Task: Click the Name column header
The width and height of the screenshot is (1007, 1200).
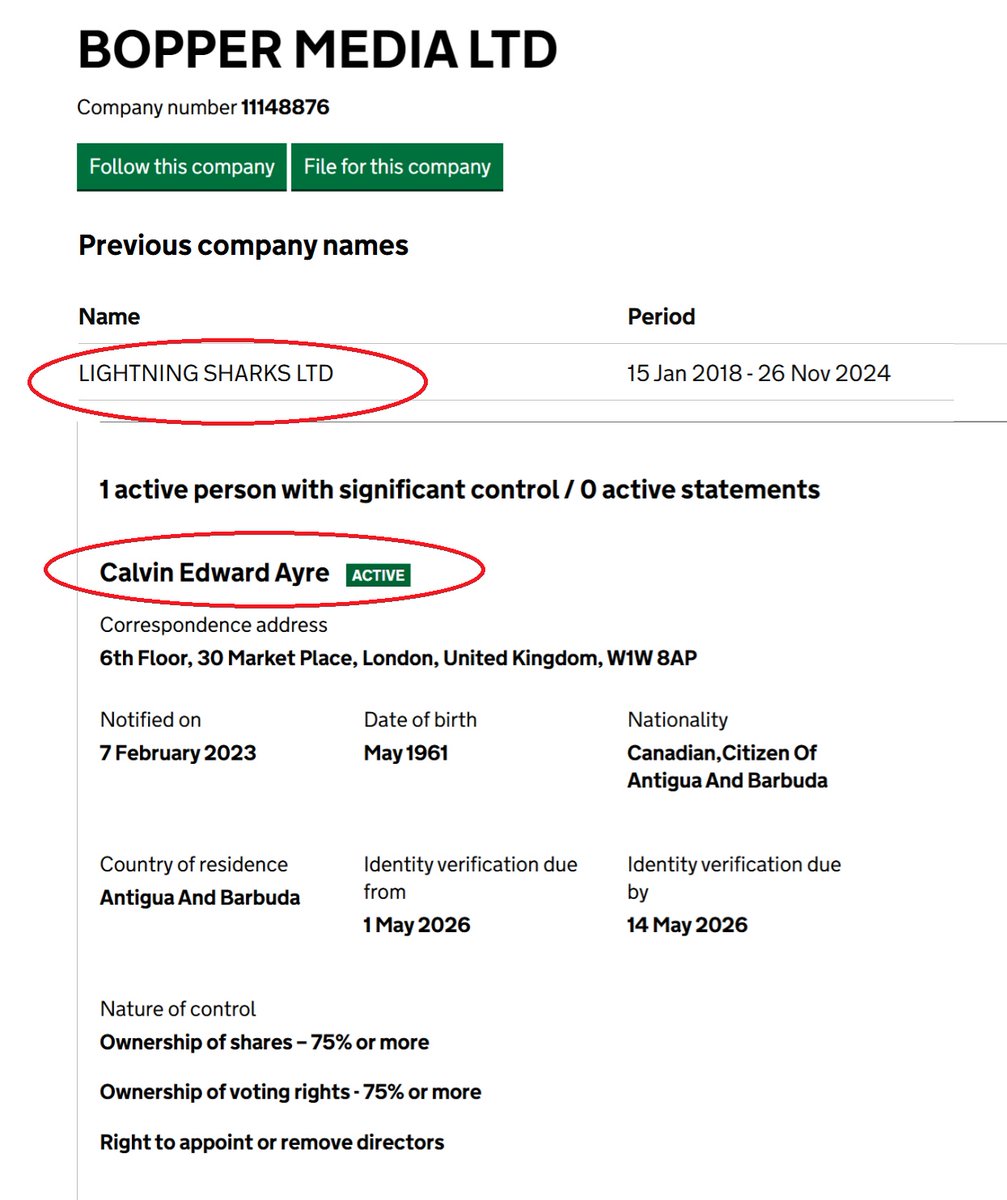Action: [109, 317]
